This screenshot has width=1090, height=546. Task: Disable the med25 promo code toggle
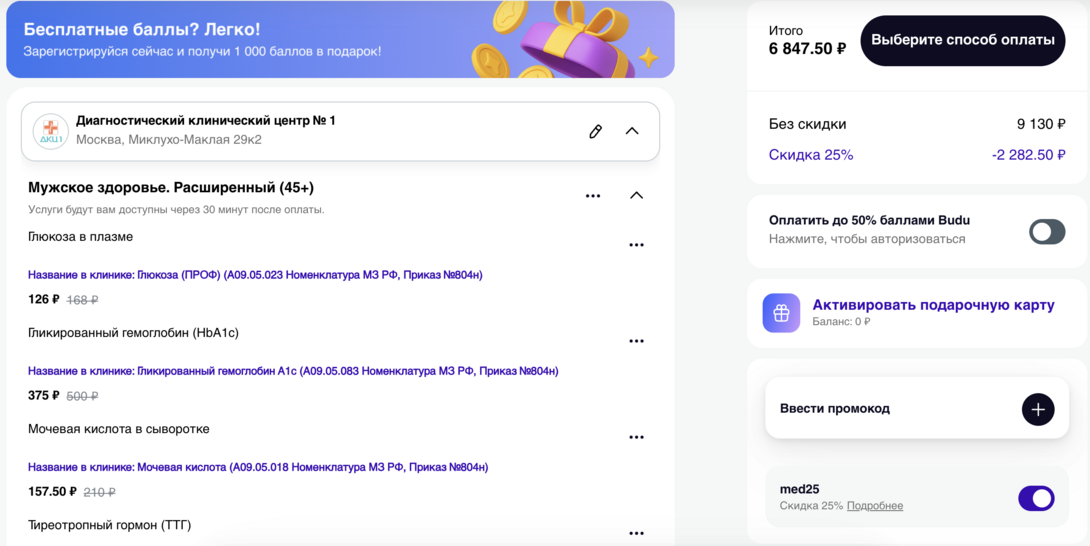click(1035, 498)
